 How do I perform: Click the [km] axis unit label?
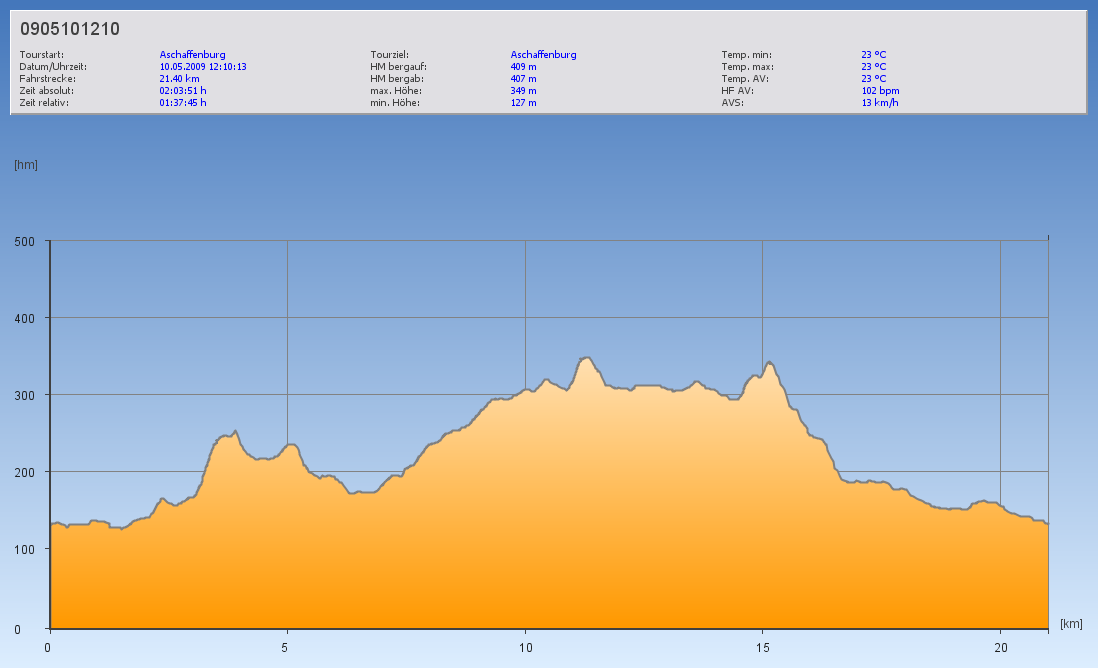click(x=1071, y=624)
